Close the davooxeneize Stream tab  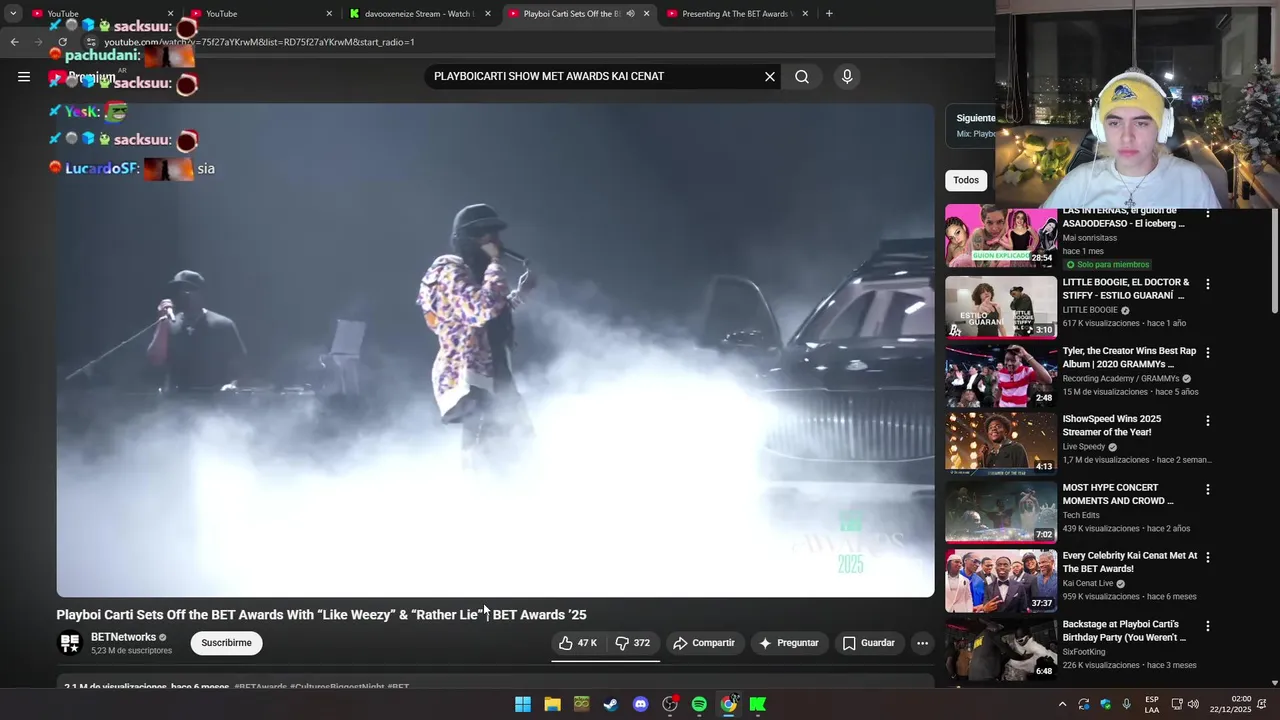[488, 14]
